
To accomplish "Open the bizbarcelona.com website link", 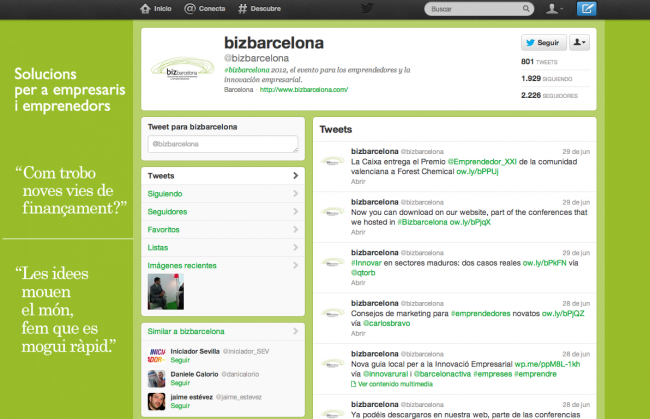I will 304,90.
